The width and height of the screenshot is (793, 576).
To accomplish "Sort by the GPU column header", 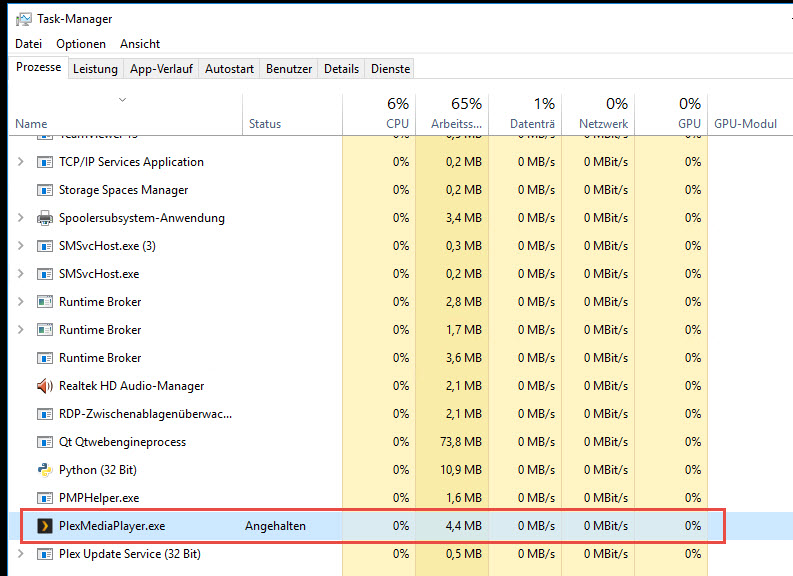I will [671, 115].
